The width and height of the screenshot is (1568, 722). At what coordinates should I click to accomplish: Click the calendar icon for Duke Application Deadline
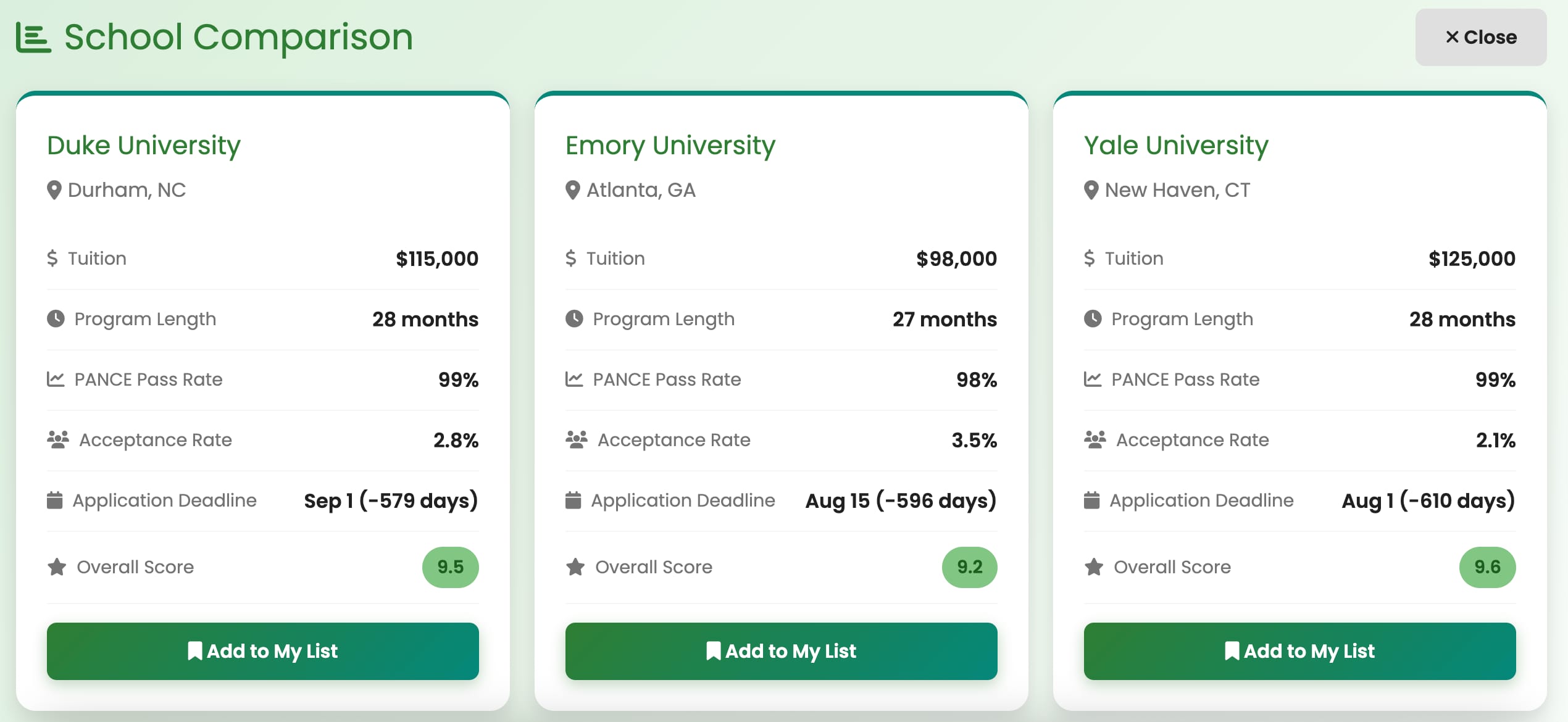[x=54, y=500]
